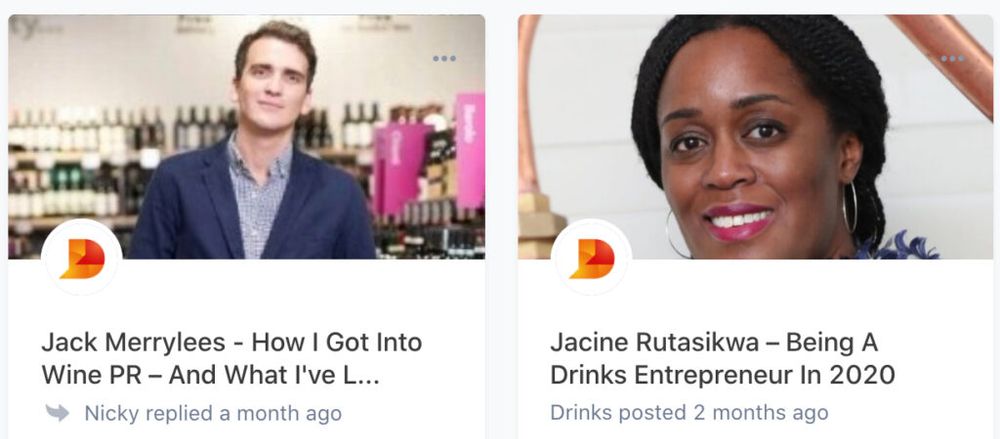Click truncated 'Wine PR – And What I've L...' text
The width and height of the screenshot is (1000, 439).
(210, 375)
